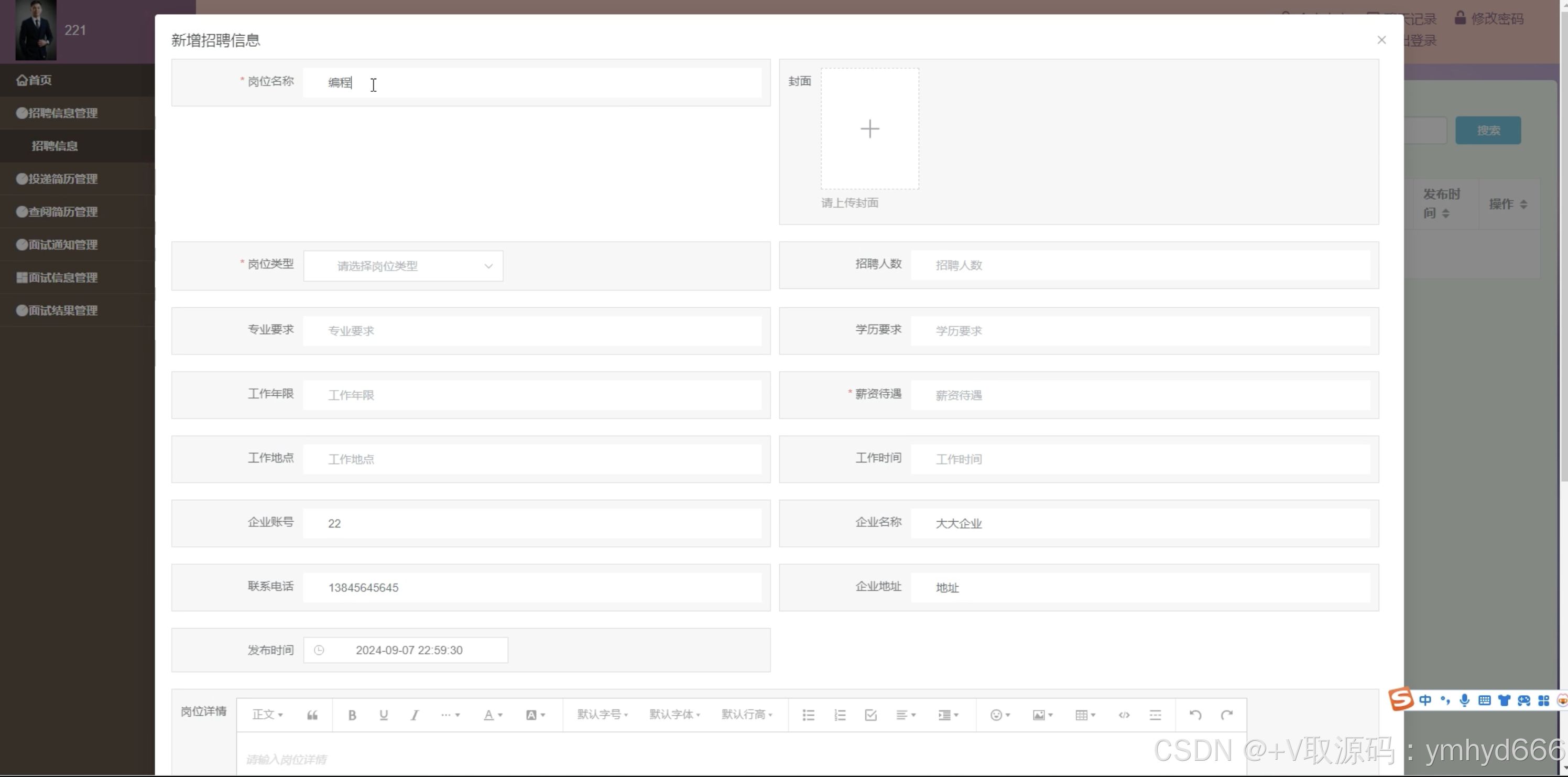Viewport: 1568px width, 777px height.
Task: Open 投递简历管理 sidebar menu
Action: pos(63,179)
